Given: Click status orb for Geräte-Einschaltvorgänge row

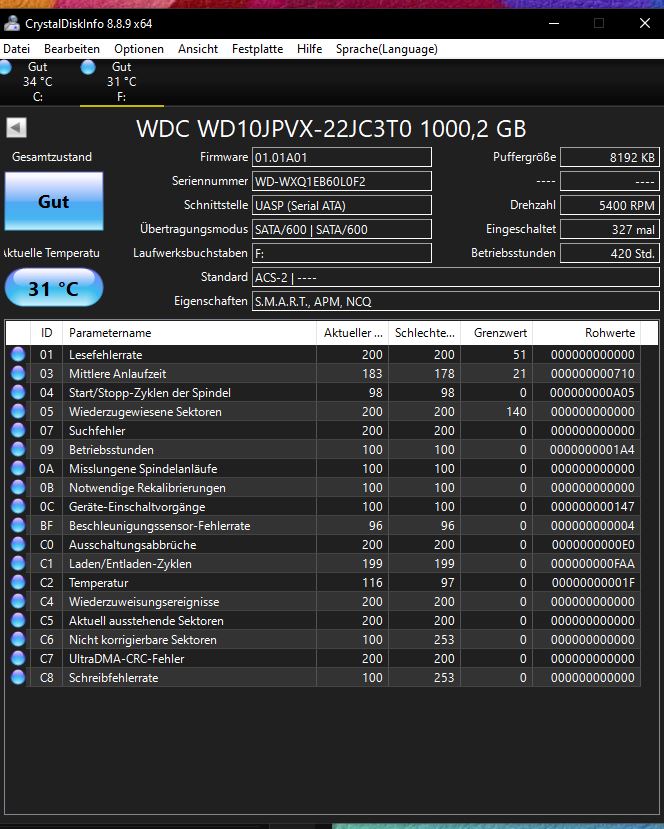Looking at the screenshot, I should click(x=18, y=506).
